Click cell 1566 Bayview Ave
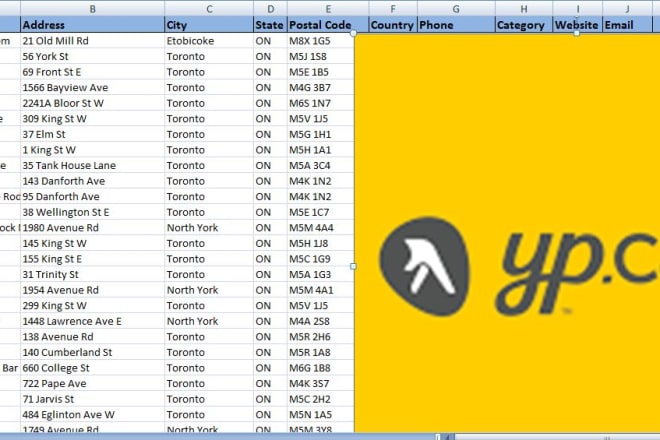This screenshot has height=440, width=660. (92, 88)
